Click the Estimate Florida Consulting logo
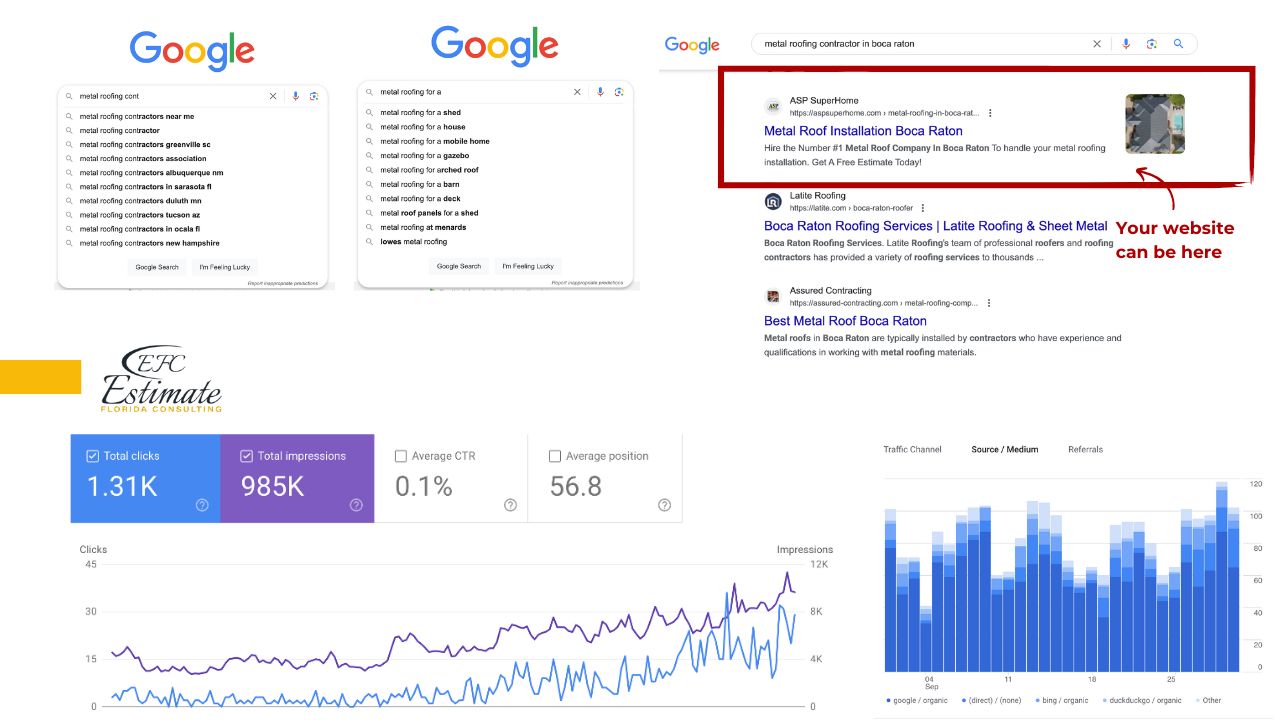The image size is (1280, 720). point(161,380)
